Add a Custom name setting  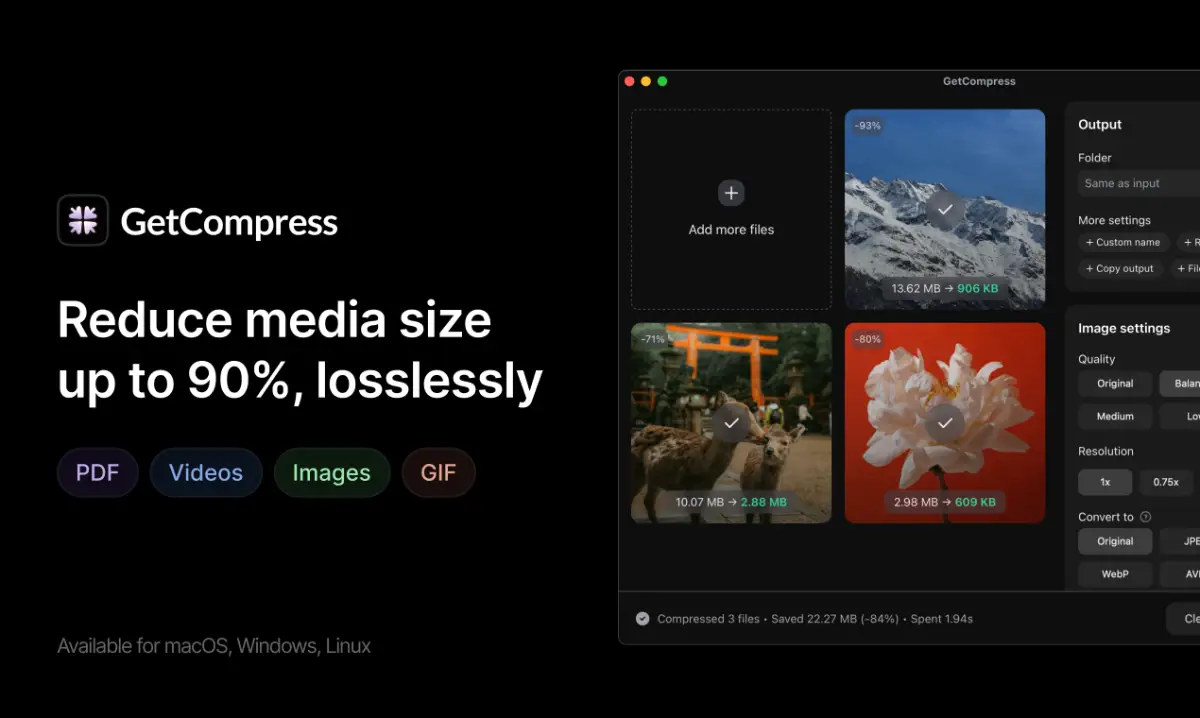tap(1123, 242)
